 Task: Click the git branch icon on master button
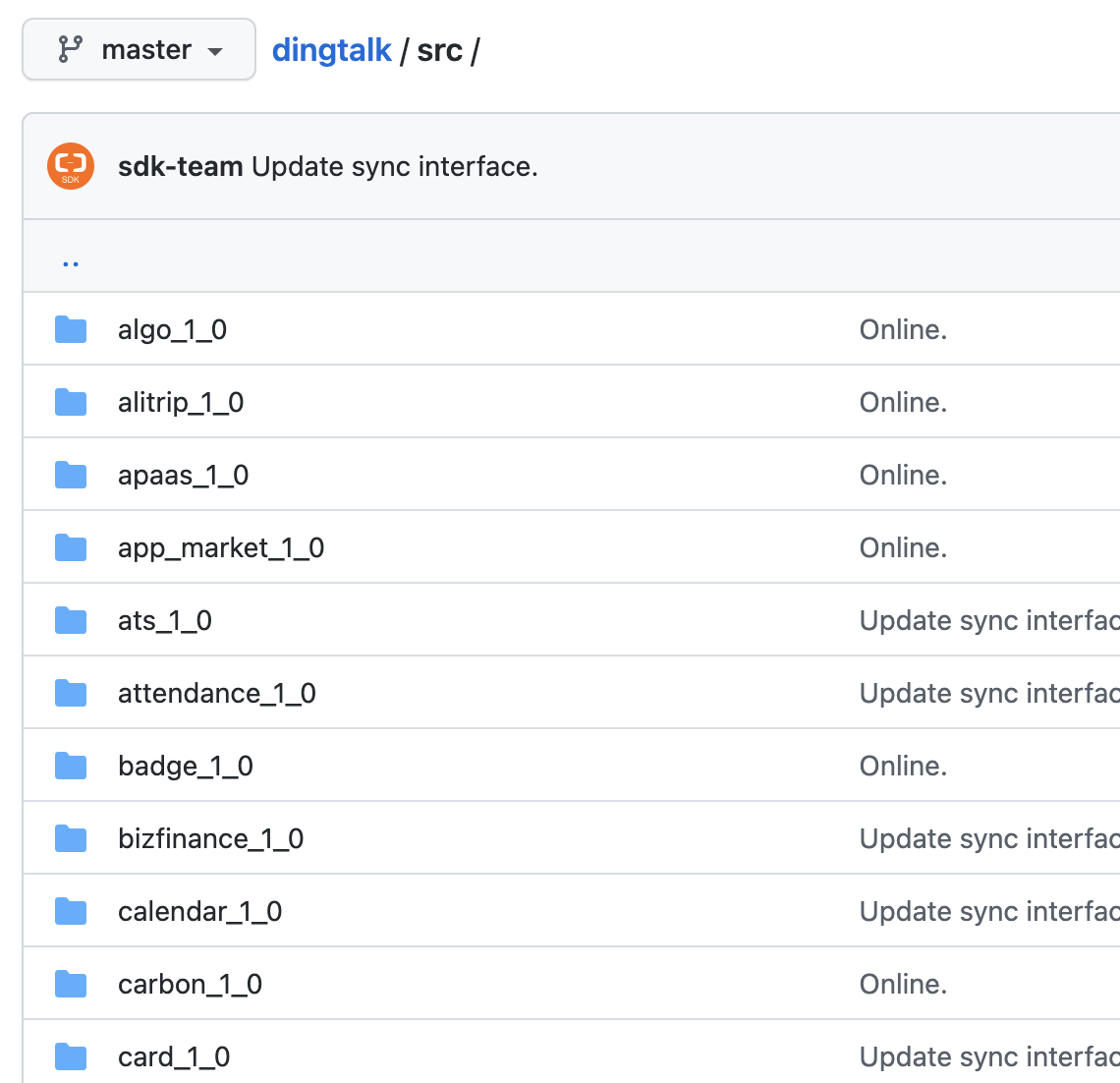point(71,50)
